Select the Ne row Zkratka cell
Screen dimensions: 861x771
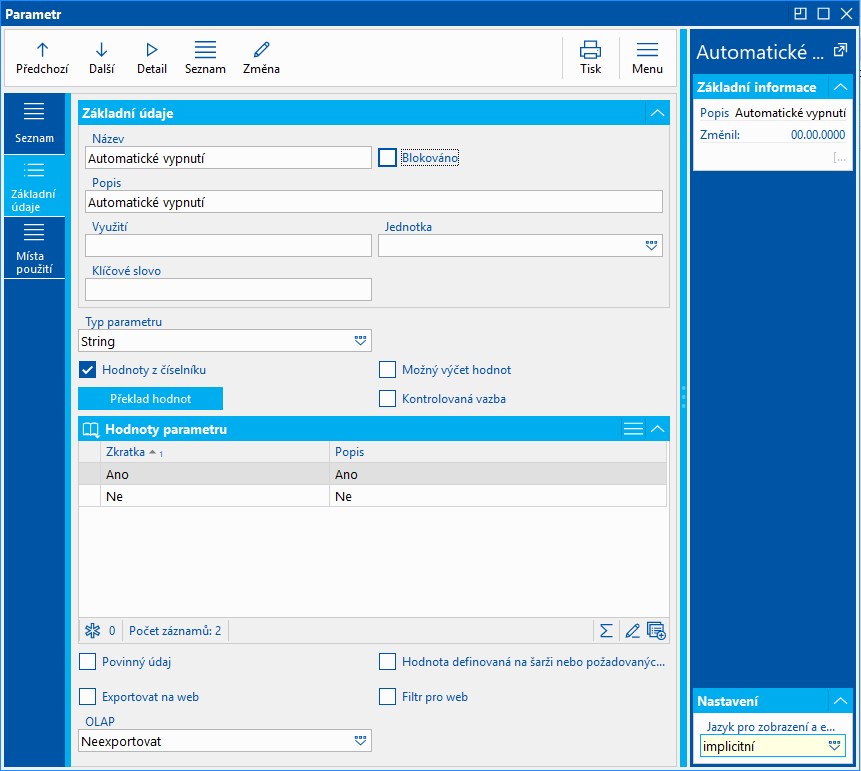coord(215,496)
